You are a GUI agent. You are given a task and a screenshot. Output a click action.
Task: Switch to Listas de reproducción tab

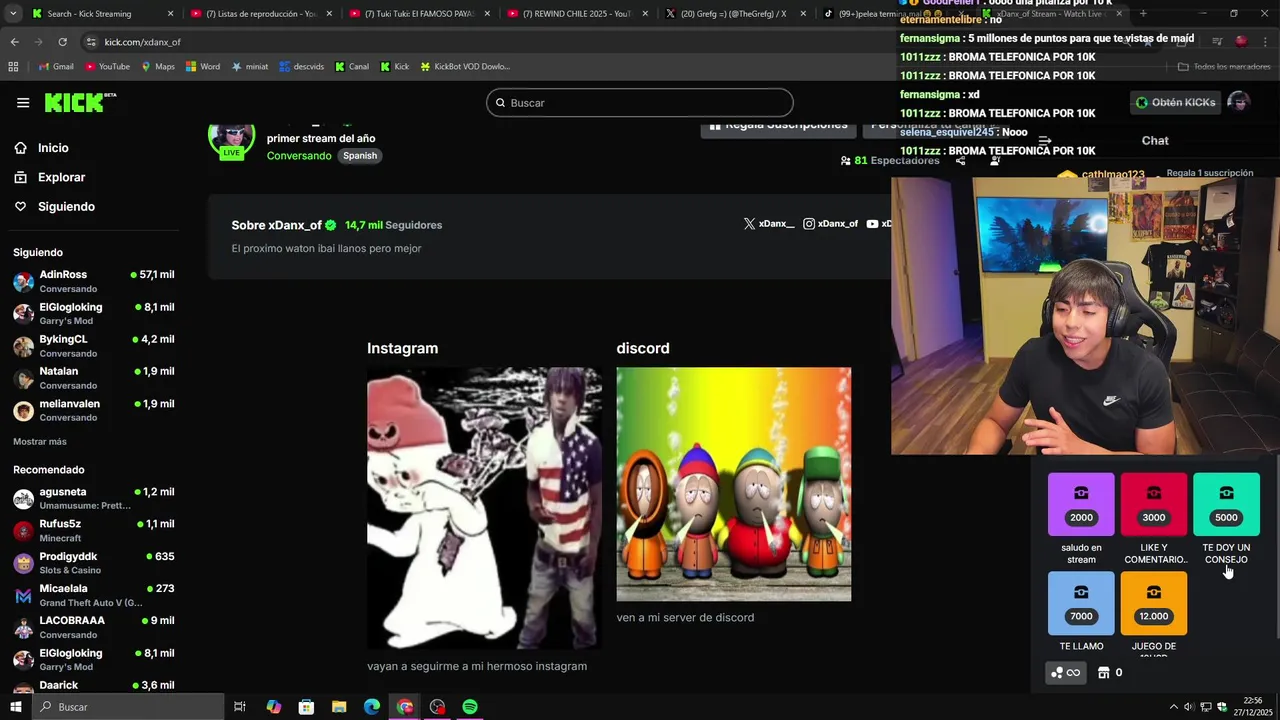tap(260, 14)
